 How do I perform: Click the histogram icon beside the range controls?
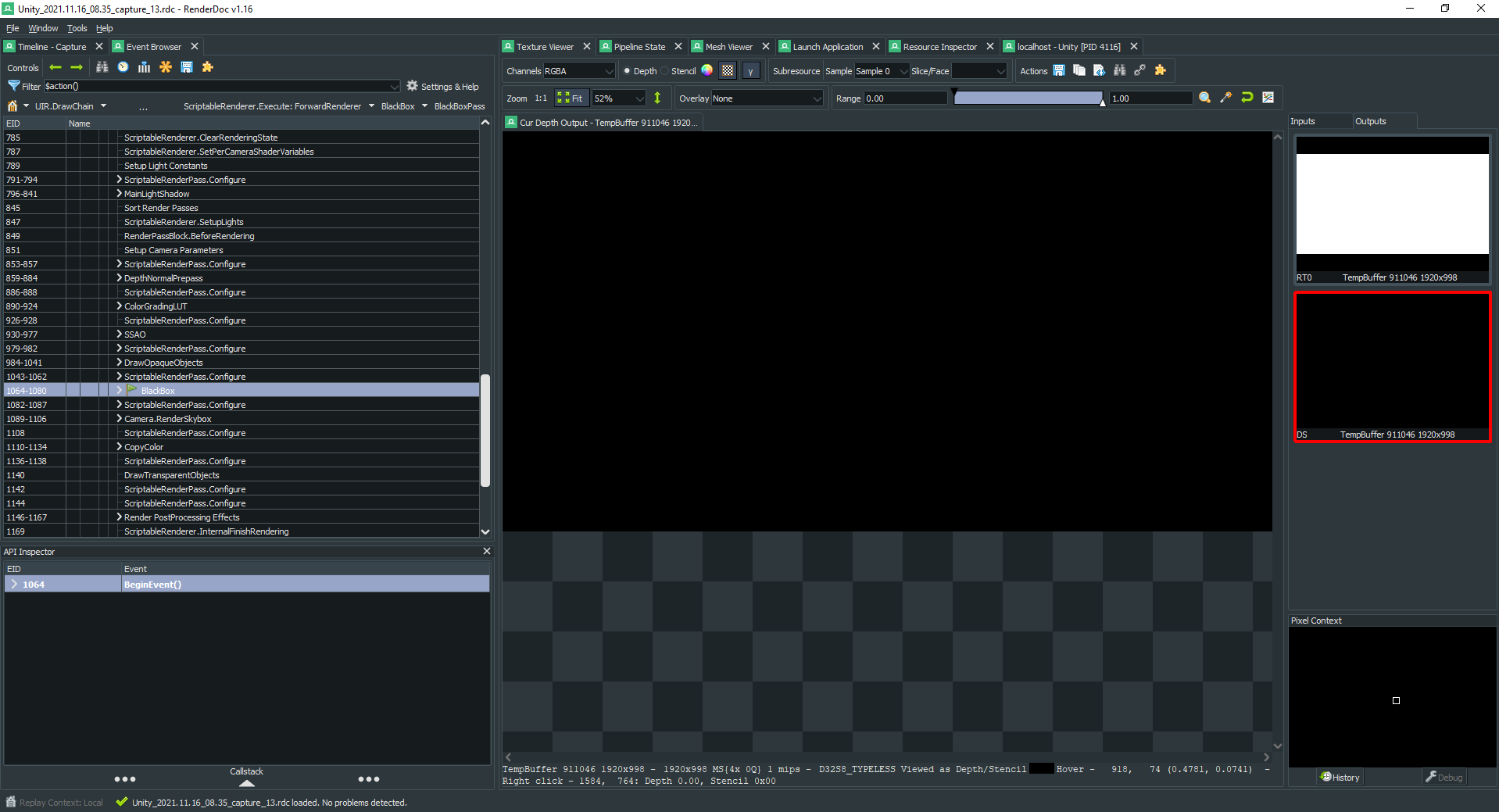(x=1268, y=98)
